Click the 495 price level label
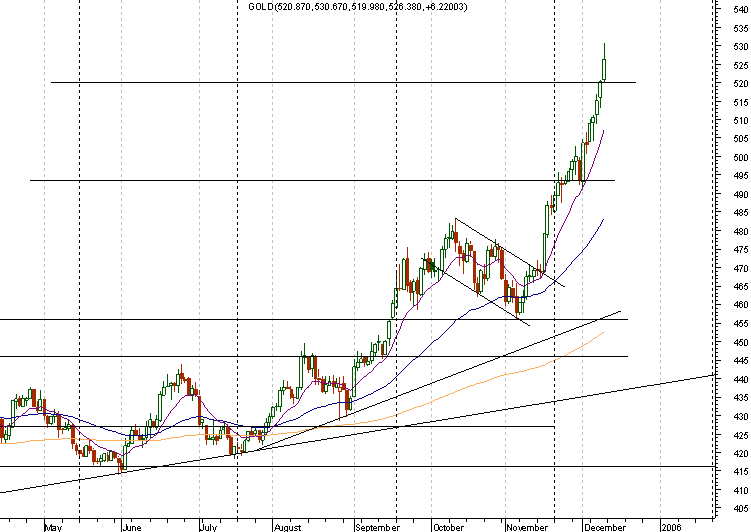The width and height of the screenshot is (751, 532). pos(740,176)
